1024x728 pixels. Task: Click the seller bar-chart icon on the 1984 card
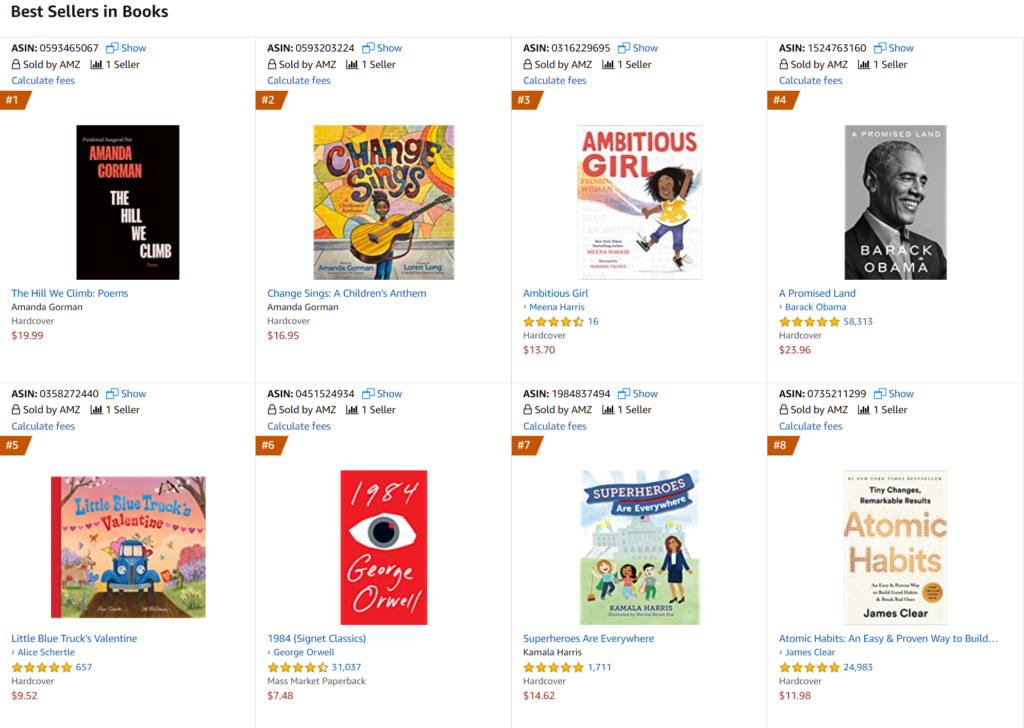(x=351, y=409)
